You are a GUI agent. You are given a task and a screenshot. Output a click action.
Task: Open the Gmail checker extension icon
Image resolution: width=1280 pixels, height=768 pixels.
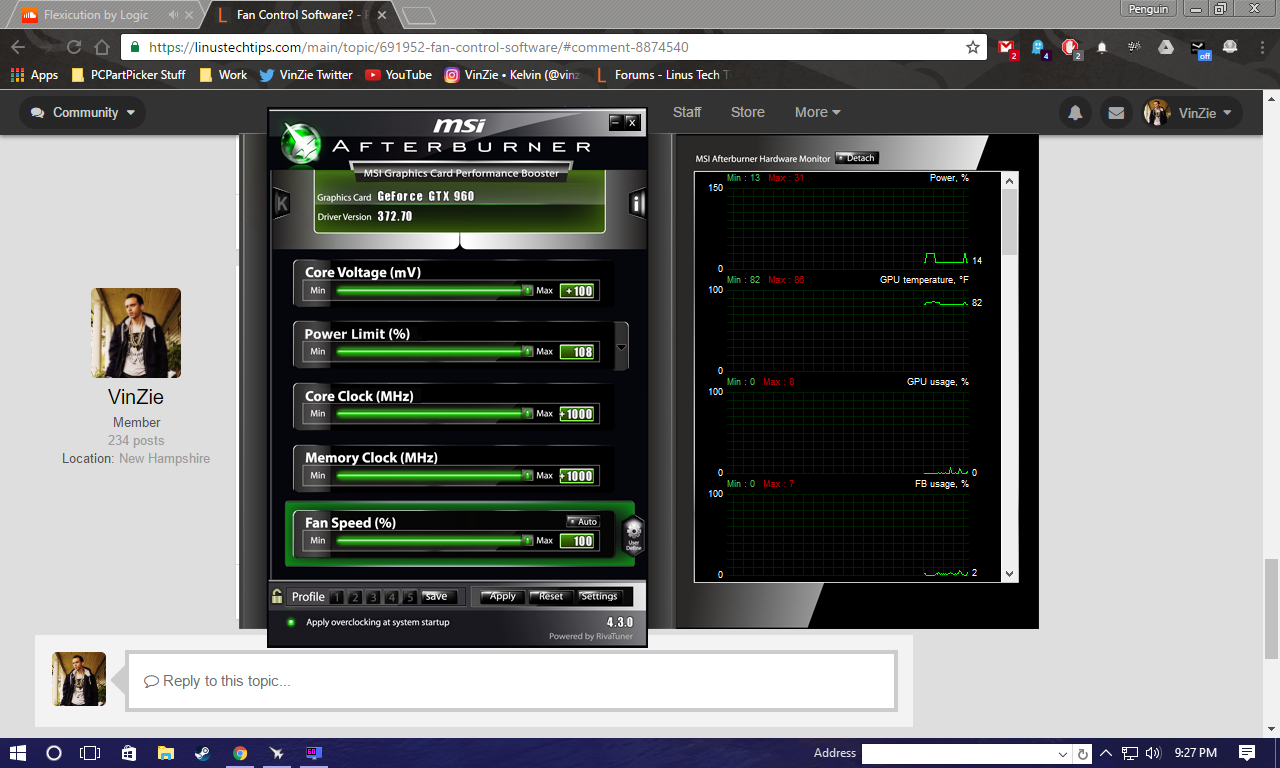[x=1008, y=47]
